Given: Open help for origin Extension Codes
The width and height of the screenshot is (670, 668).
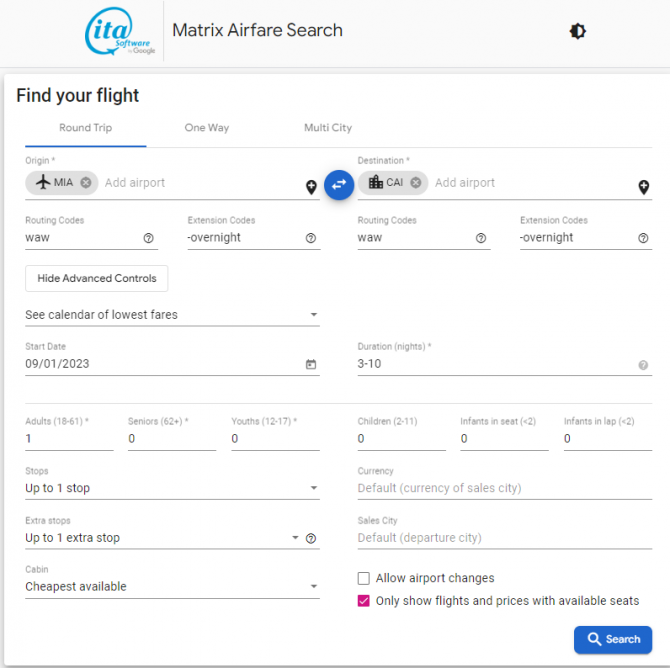Looking at the screenshot, I should 311,238.
